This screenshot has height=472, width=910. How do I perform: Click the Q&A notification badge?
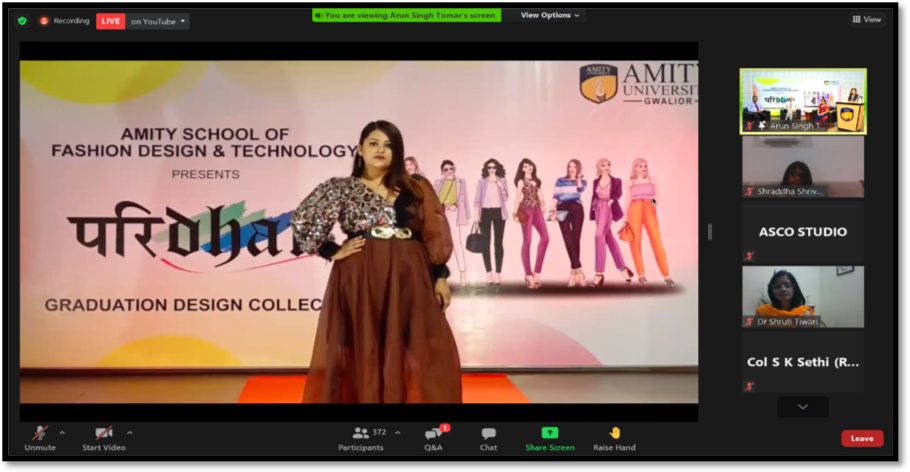coord(445,428)
